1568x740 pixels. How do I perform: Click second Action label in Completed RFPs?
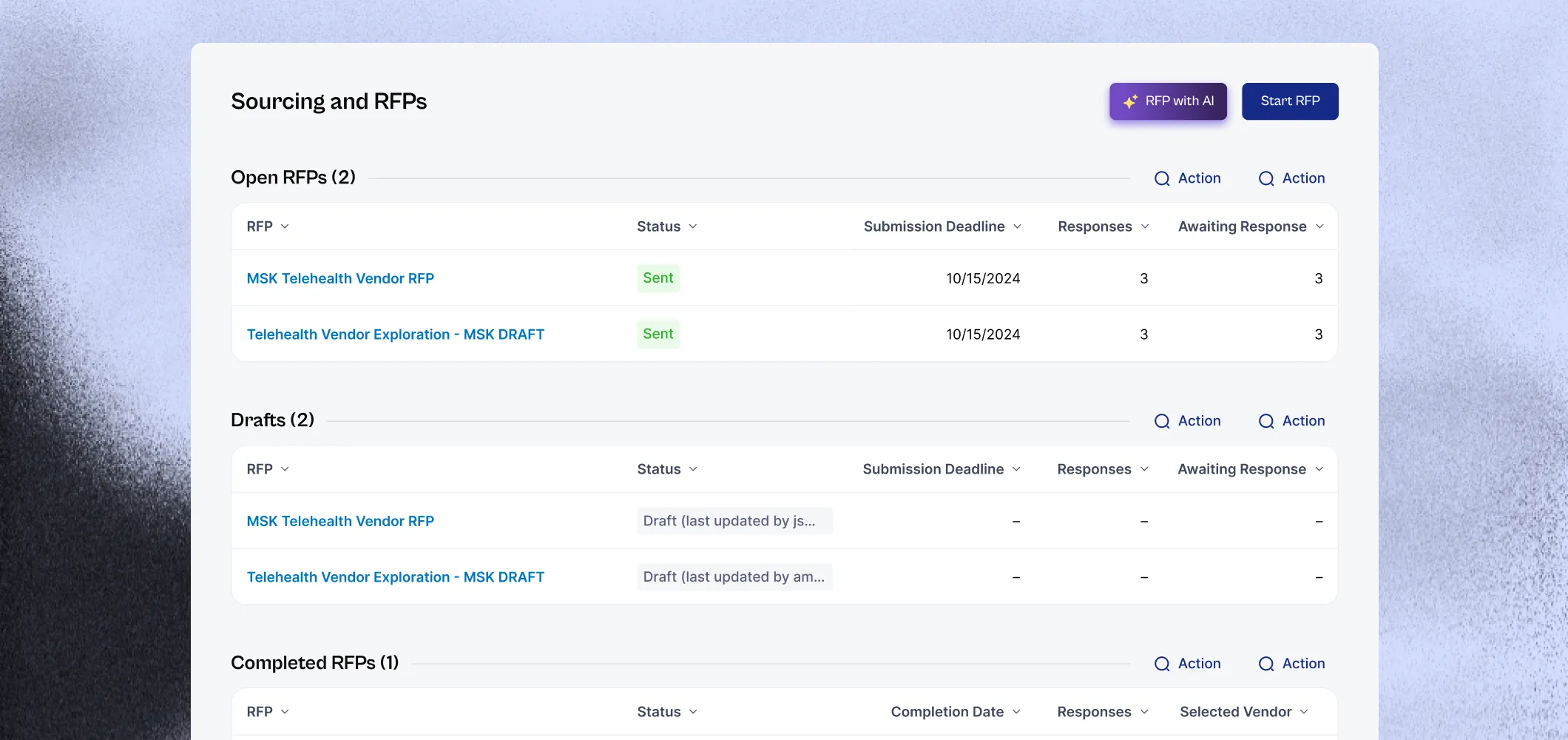pyautogui.click(x=1303, y=664)
